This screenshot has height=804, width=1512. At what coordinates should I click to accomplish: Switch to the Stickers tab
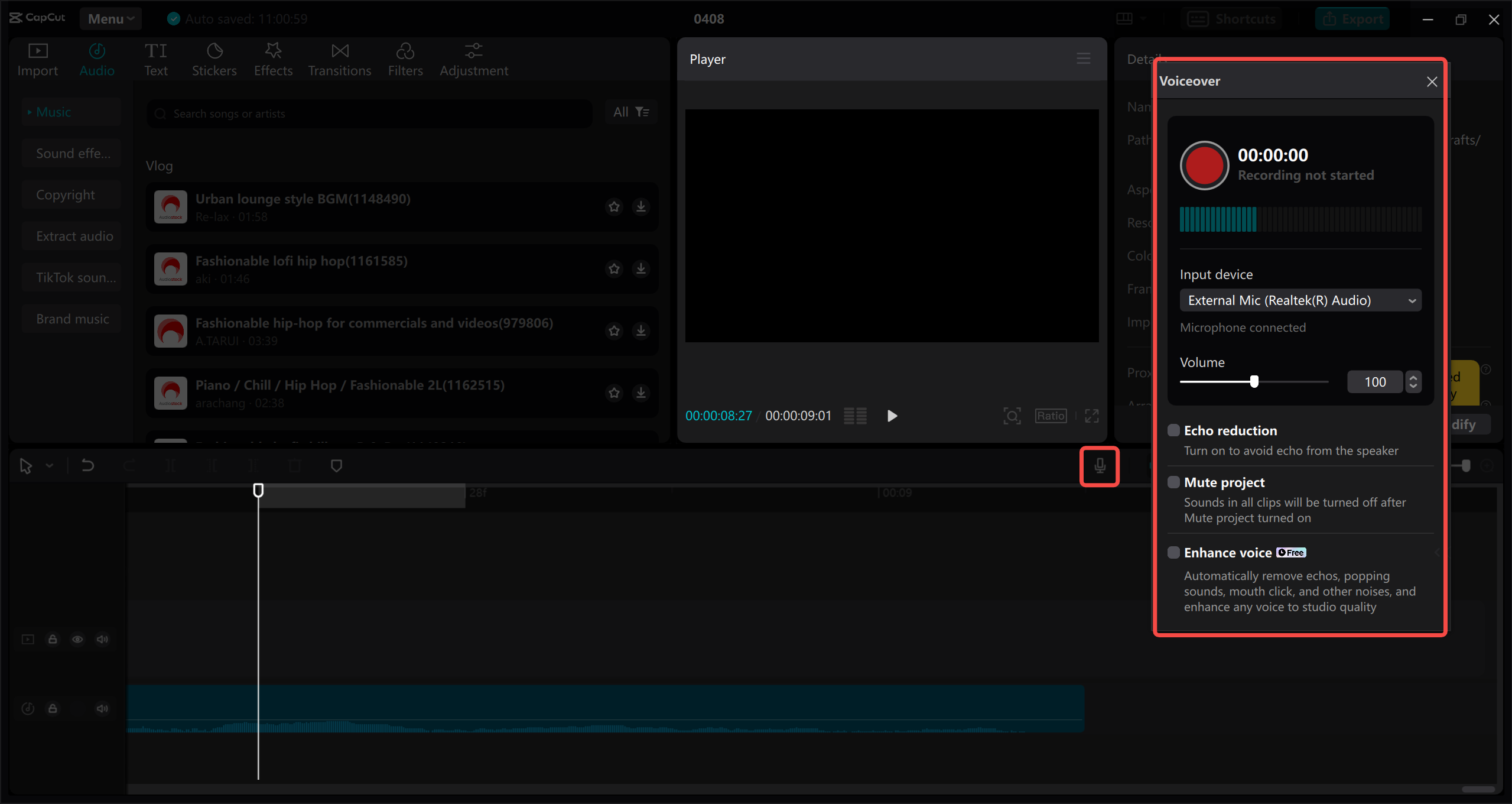(x=214, y=59)
